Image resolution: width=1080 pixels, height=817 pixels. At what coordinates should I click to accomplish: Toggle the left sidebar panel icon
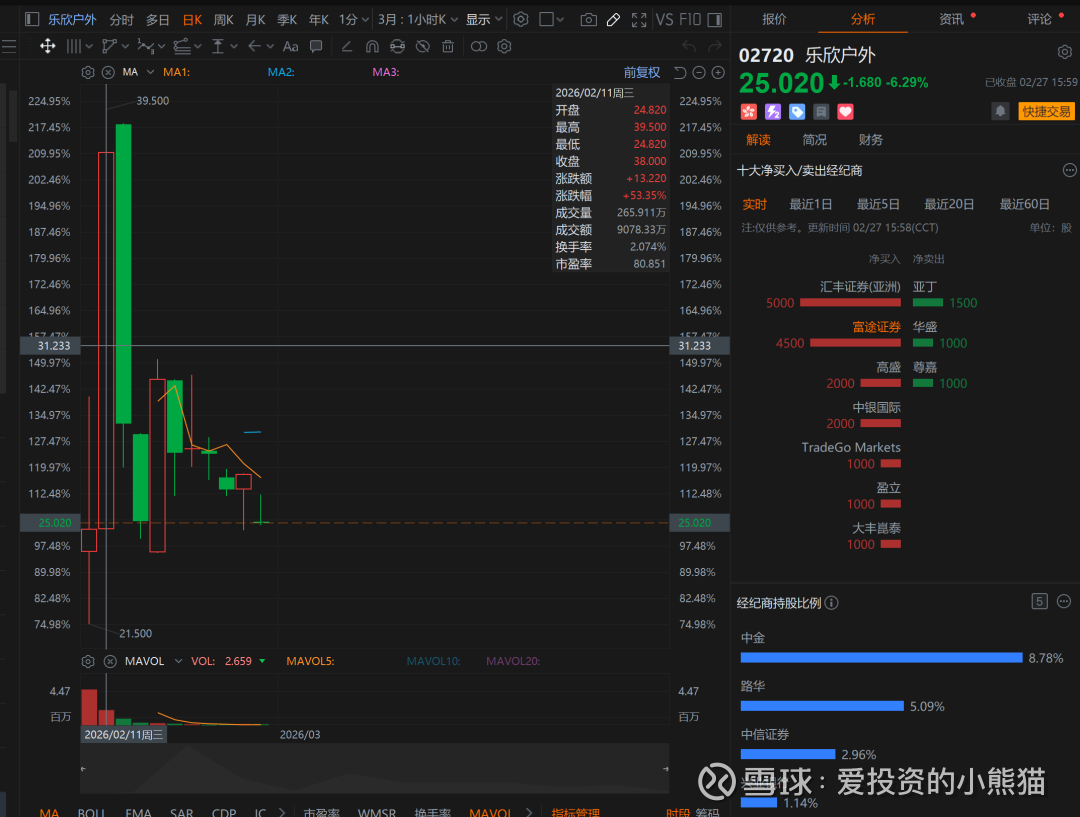click(32, 19)
